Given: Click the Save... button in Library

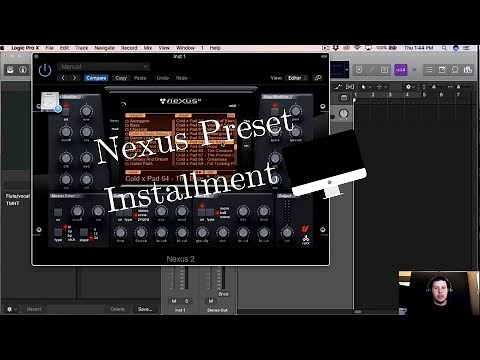Looking at the screenshot, I should click(145, 309).
